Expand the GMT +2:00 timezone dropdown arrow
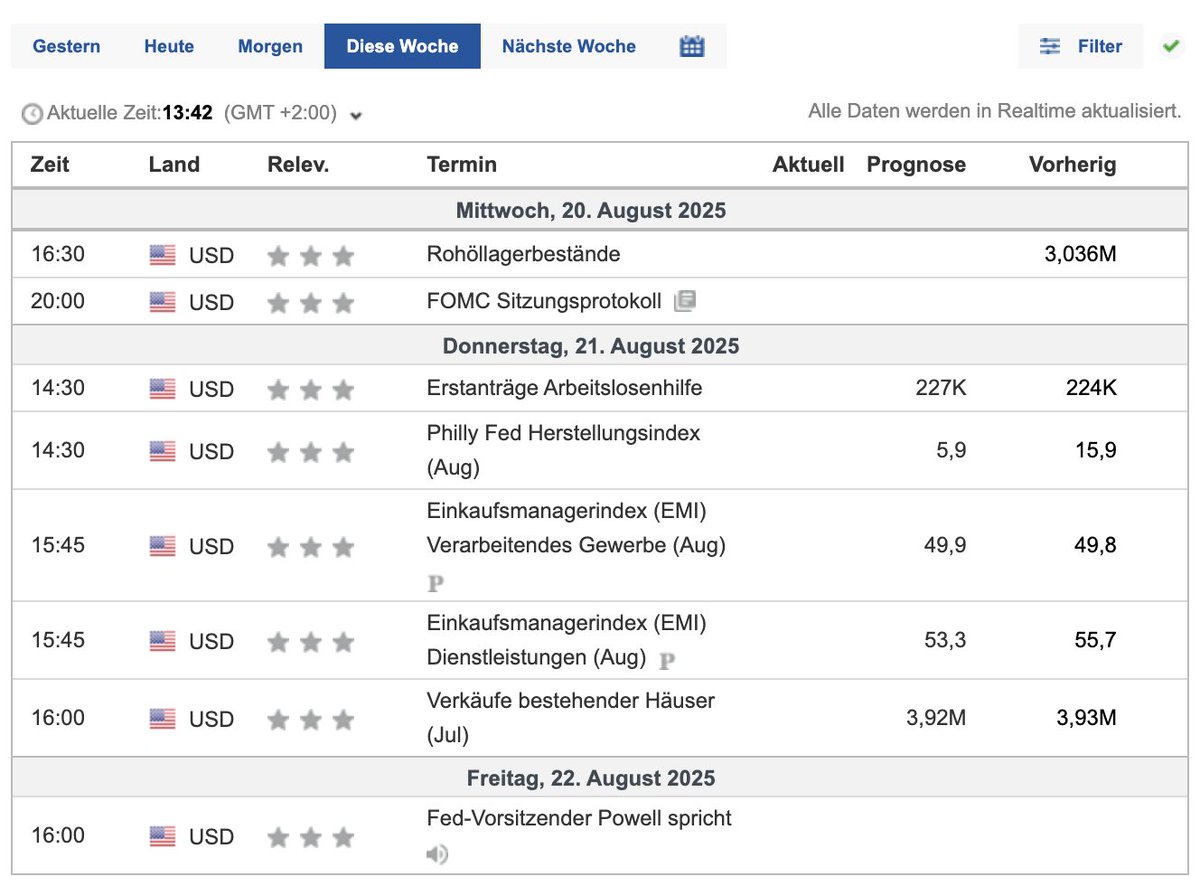The width and height of the screenshot is (1200, 886). [x=356, y=115]
